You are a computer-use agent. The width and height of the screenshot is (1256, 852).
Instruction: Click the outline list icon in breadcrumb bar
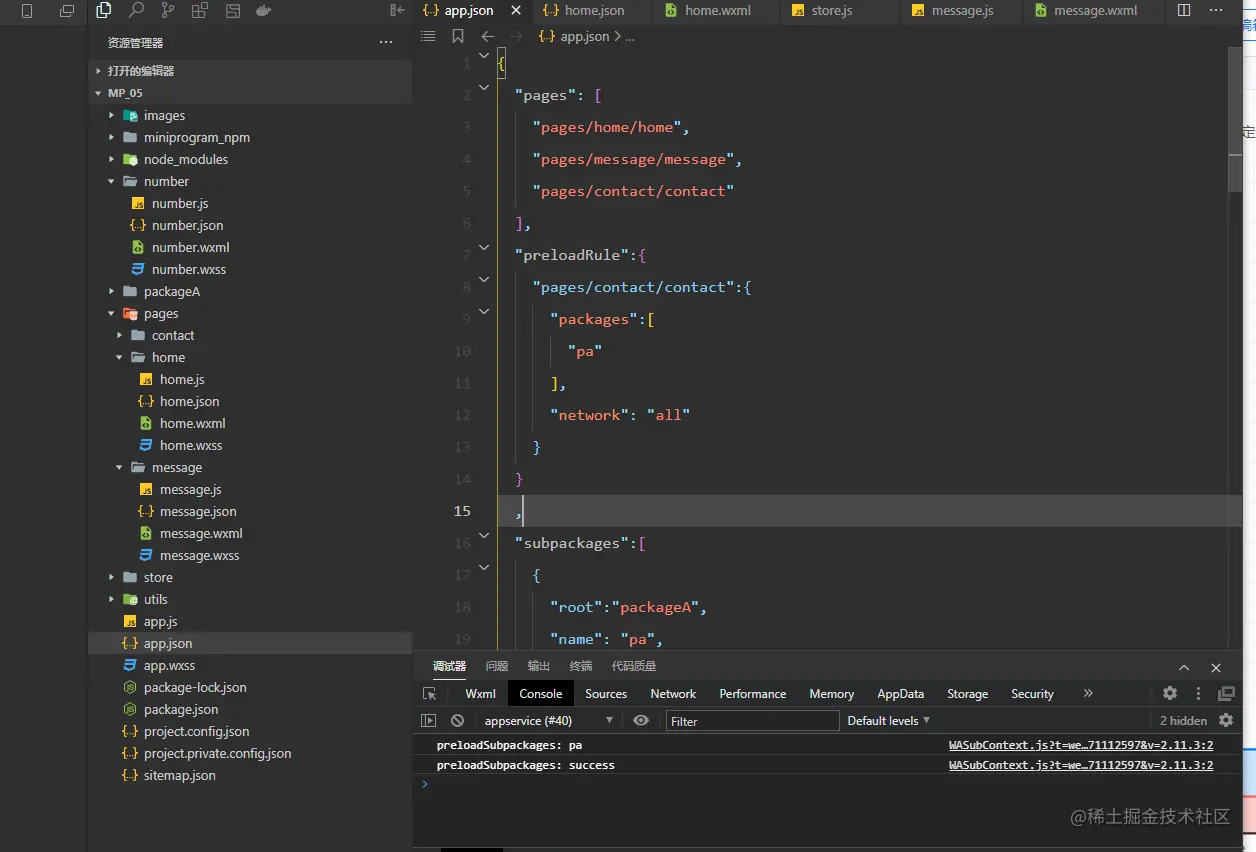(x=428, y=36)
